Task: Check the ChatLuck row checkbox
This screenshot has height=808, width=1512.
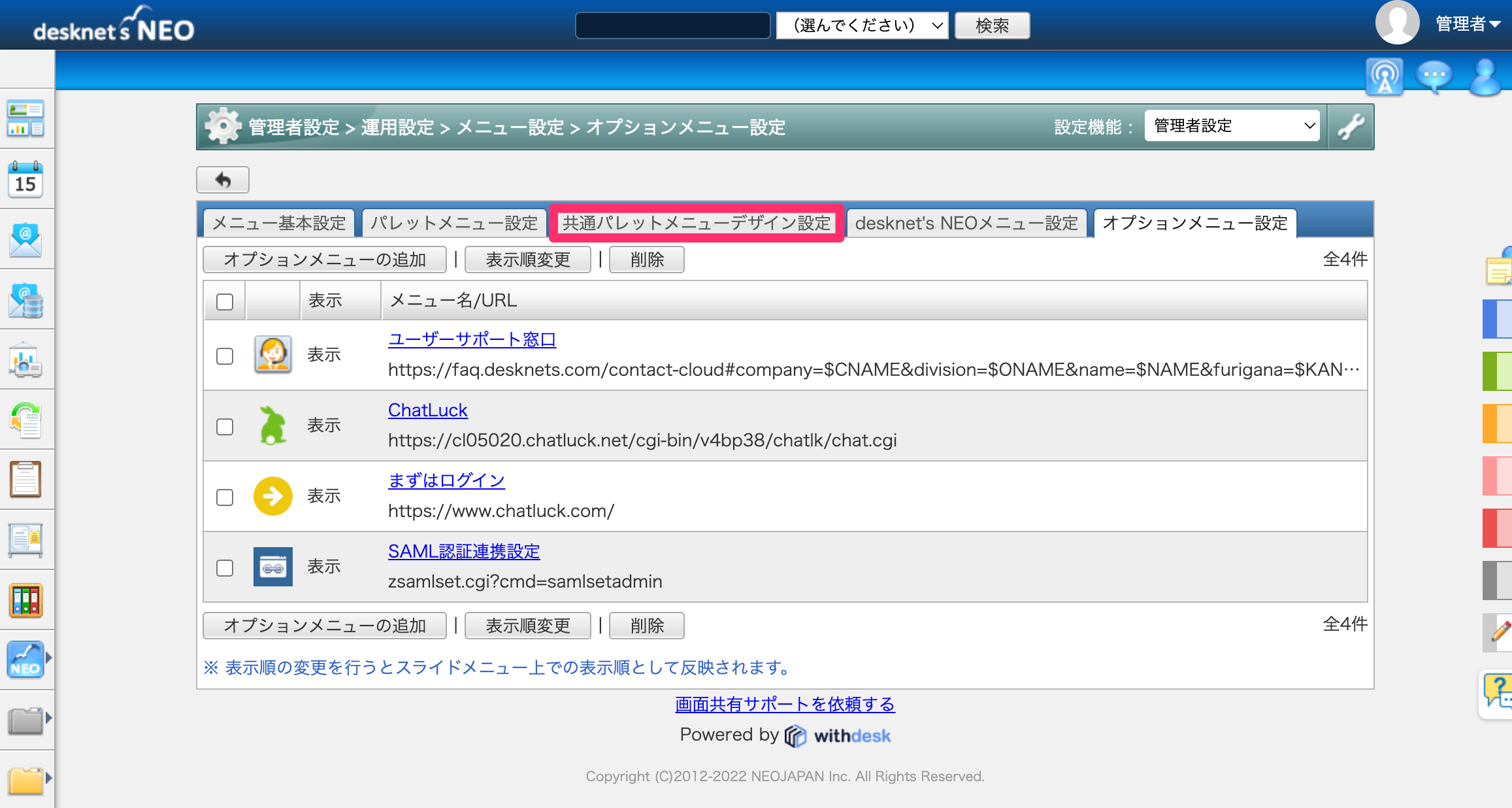Action: point(225,427)
